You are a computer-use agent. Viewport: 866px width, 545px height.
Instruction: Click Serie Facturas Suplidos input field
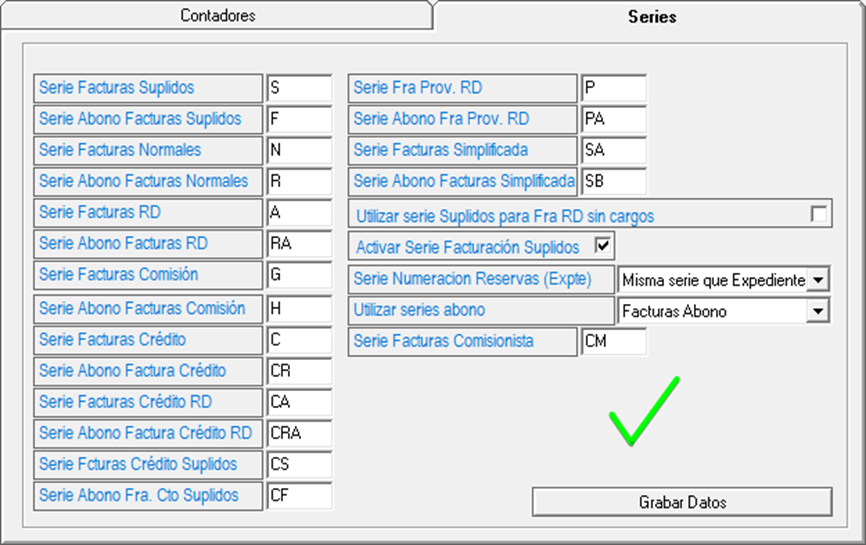298,88
